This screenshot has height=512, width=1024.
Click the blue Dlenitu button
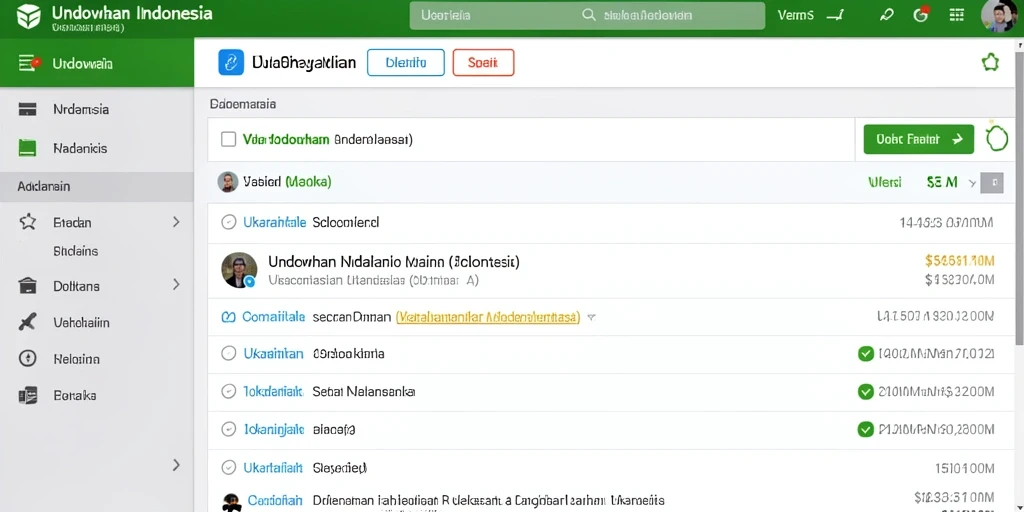pos(406,63)
